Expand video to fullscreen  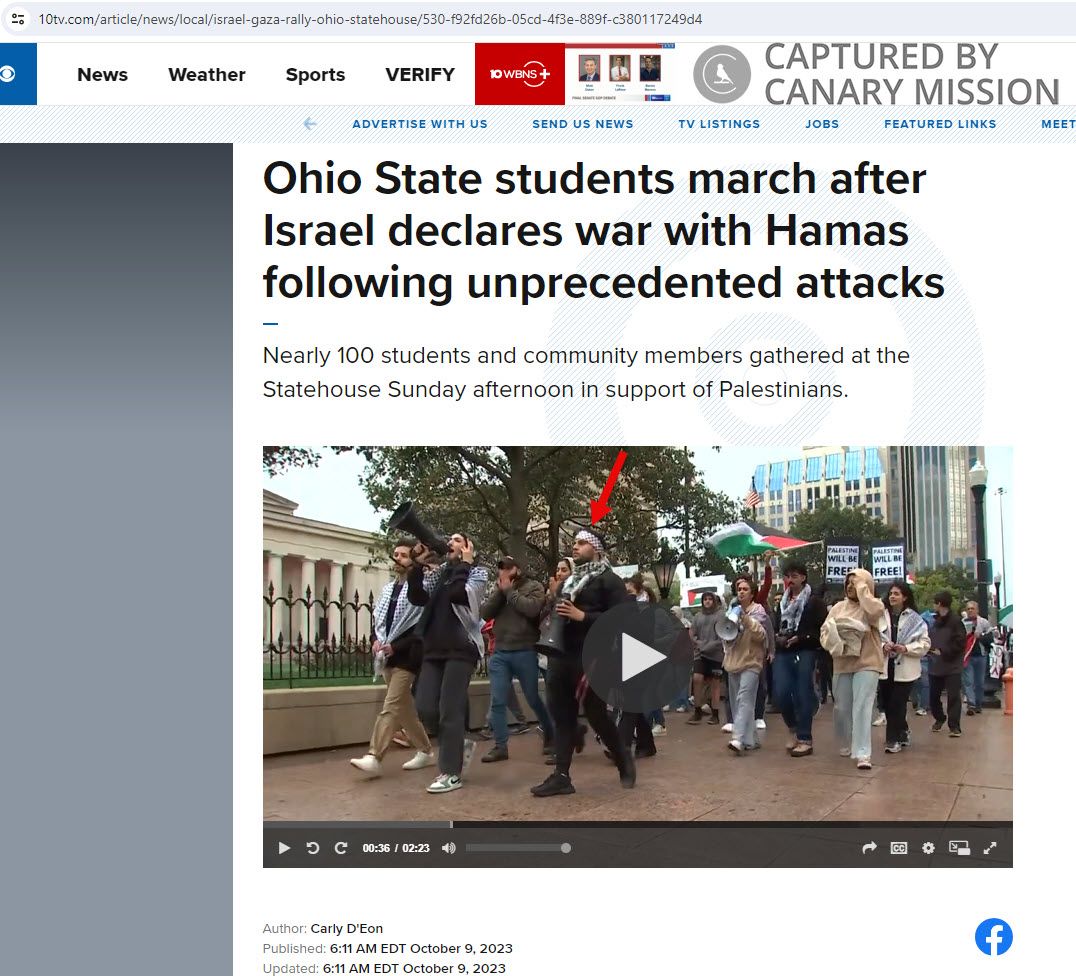[990, 848]
